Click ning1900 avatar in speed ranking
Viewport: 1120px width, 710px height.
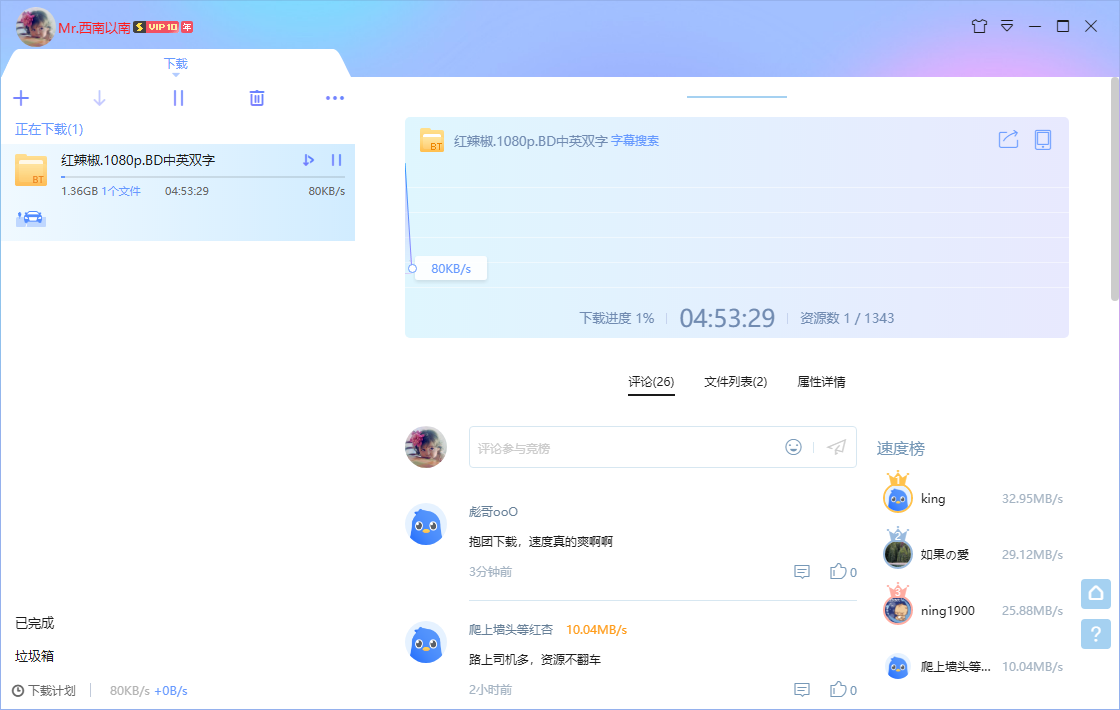[x=898, y=609]
